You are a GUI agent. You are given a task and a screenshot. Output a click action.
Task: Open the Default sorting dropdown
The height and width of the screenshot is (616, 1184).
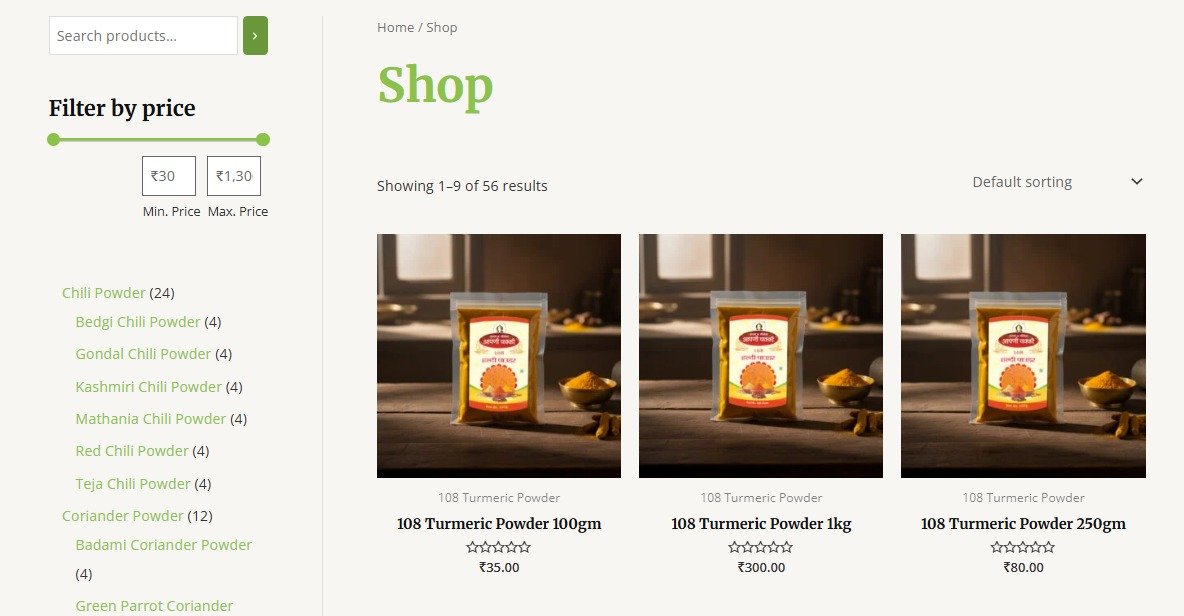pyautogui.click(x=1056, y=182)
